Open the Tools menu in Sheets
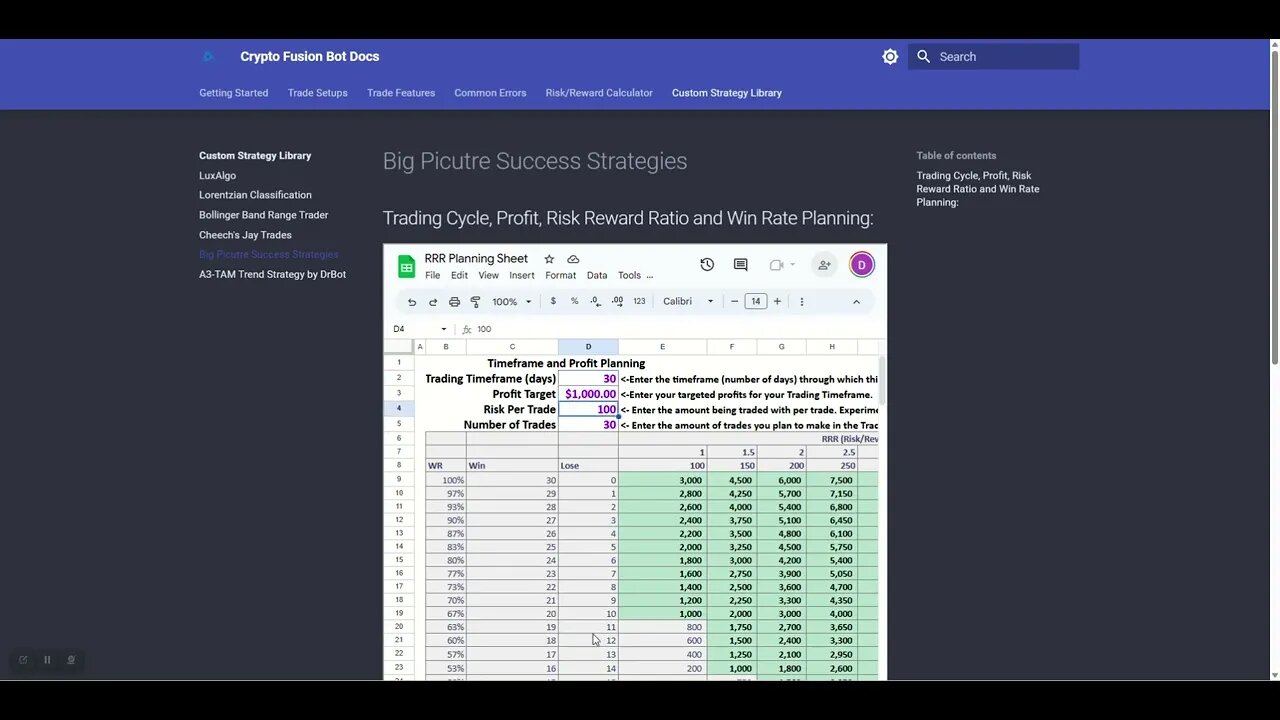1280x720 pixels. point(629,275)
